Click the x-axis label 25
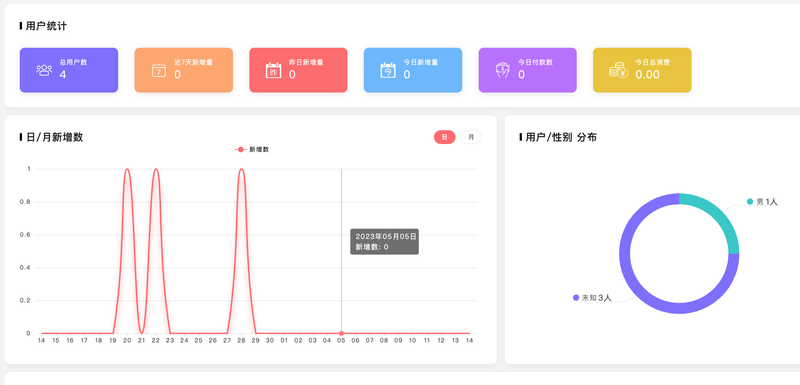This screenshot has height=385, width=800. (198, 341)
